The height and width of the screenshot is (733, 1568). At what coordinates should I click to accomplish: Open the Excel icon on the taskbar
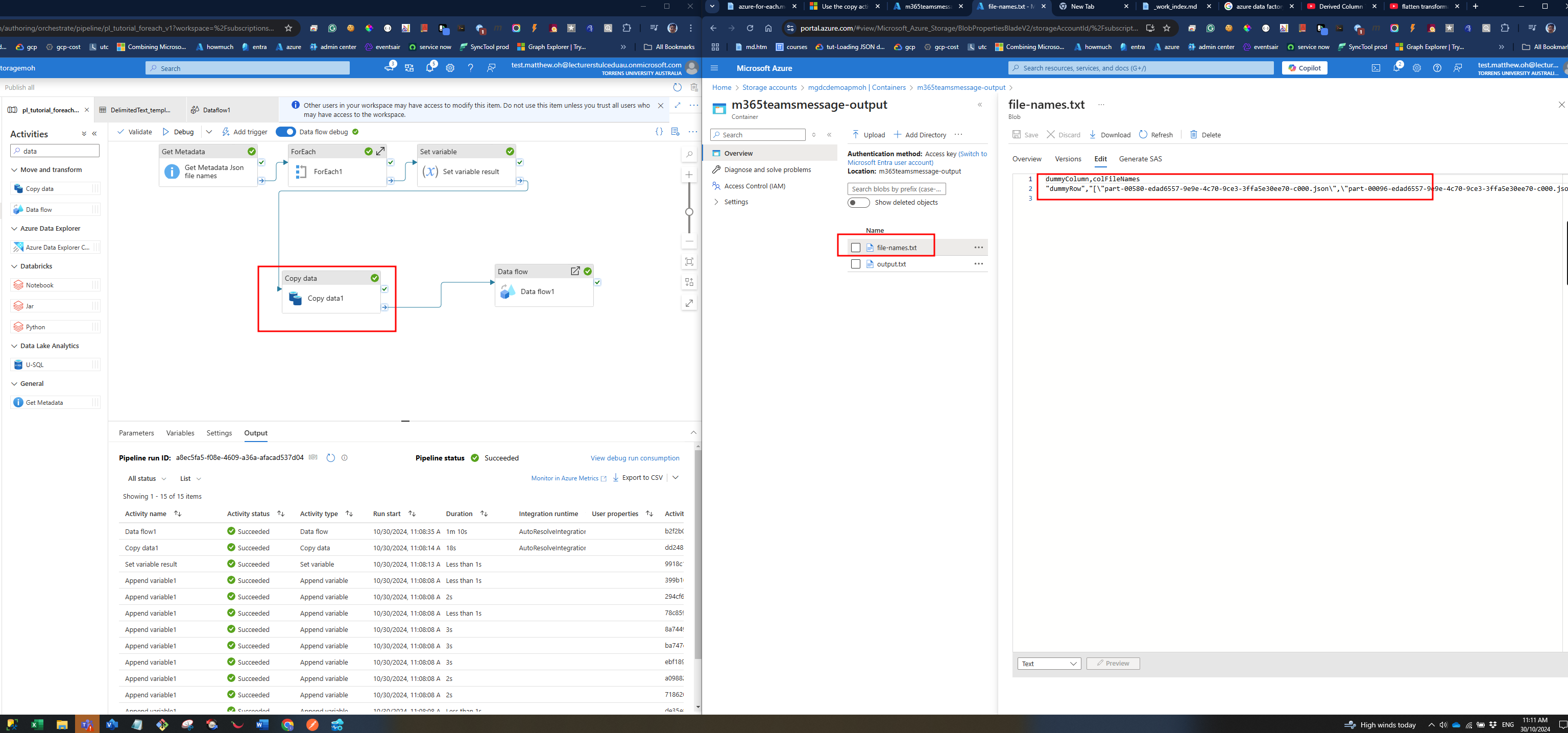pyautogui.click(x=37, y=724)
